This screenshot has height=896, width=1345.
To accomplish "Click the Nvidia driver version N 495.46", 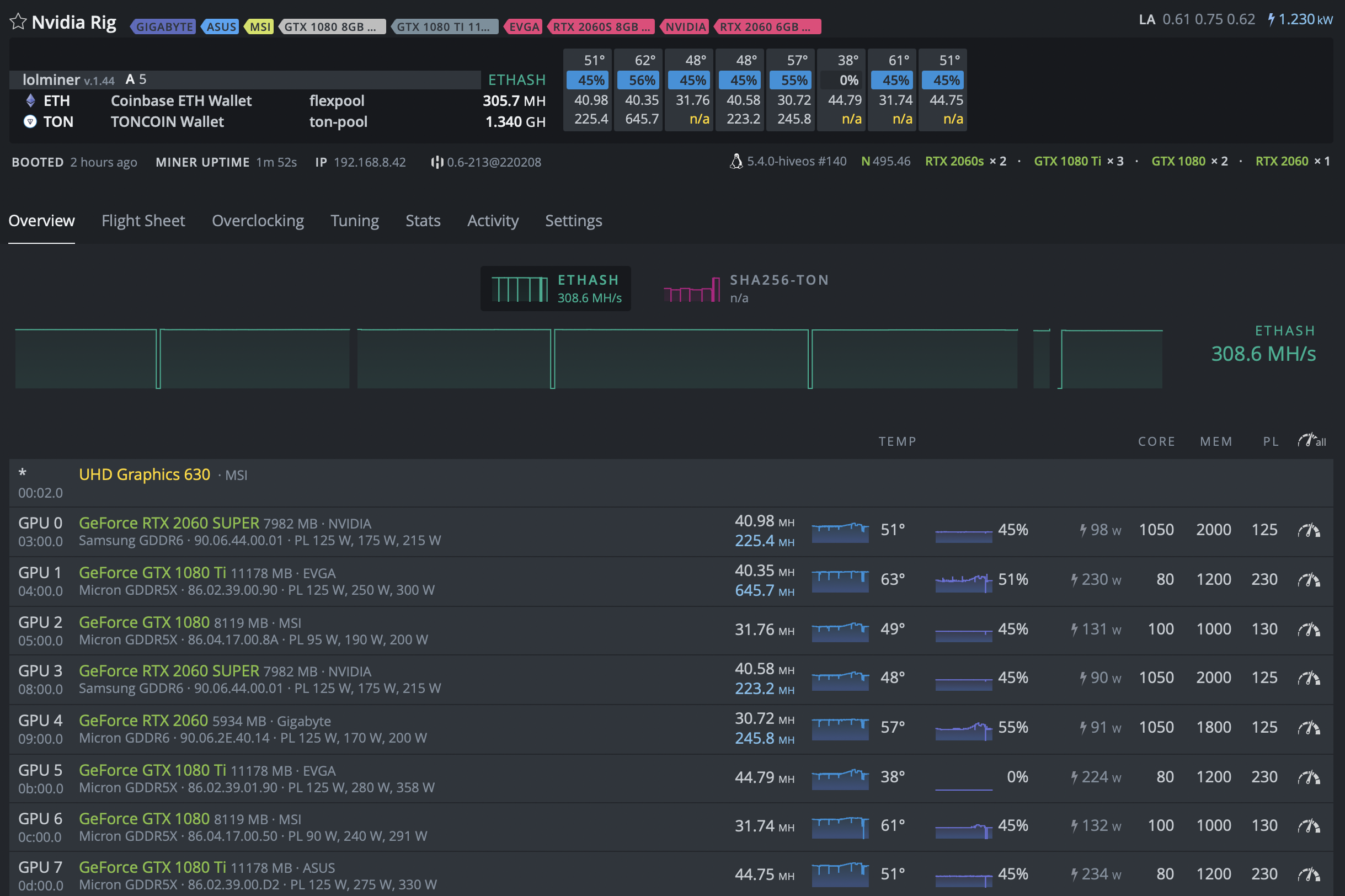I will coord(885,162).
